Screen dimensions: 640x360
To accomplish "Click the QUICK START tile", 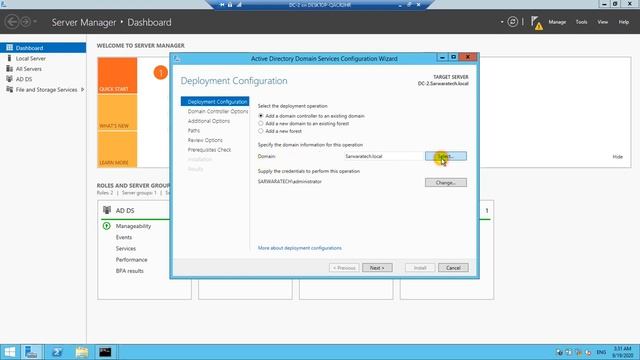I will click(117, 76).
